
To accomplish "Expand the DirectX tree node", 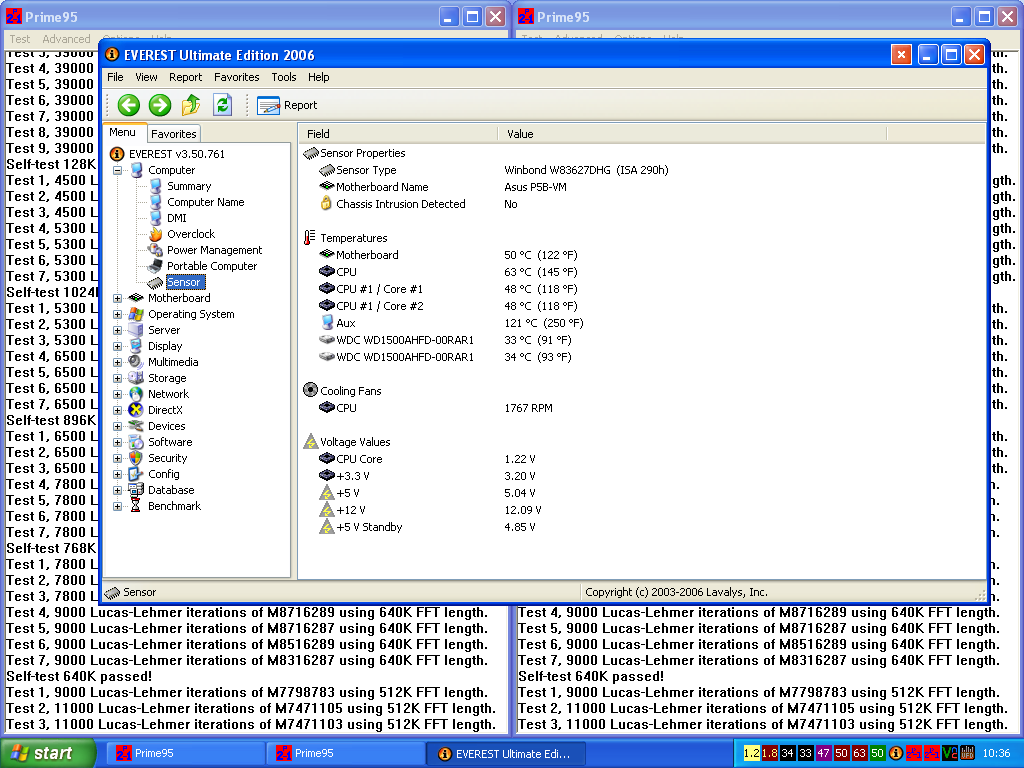I will coord(118,410).
